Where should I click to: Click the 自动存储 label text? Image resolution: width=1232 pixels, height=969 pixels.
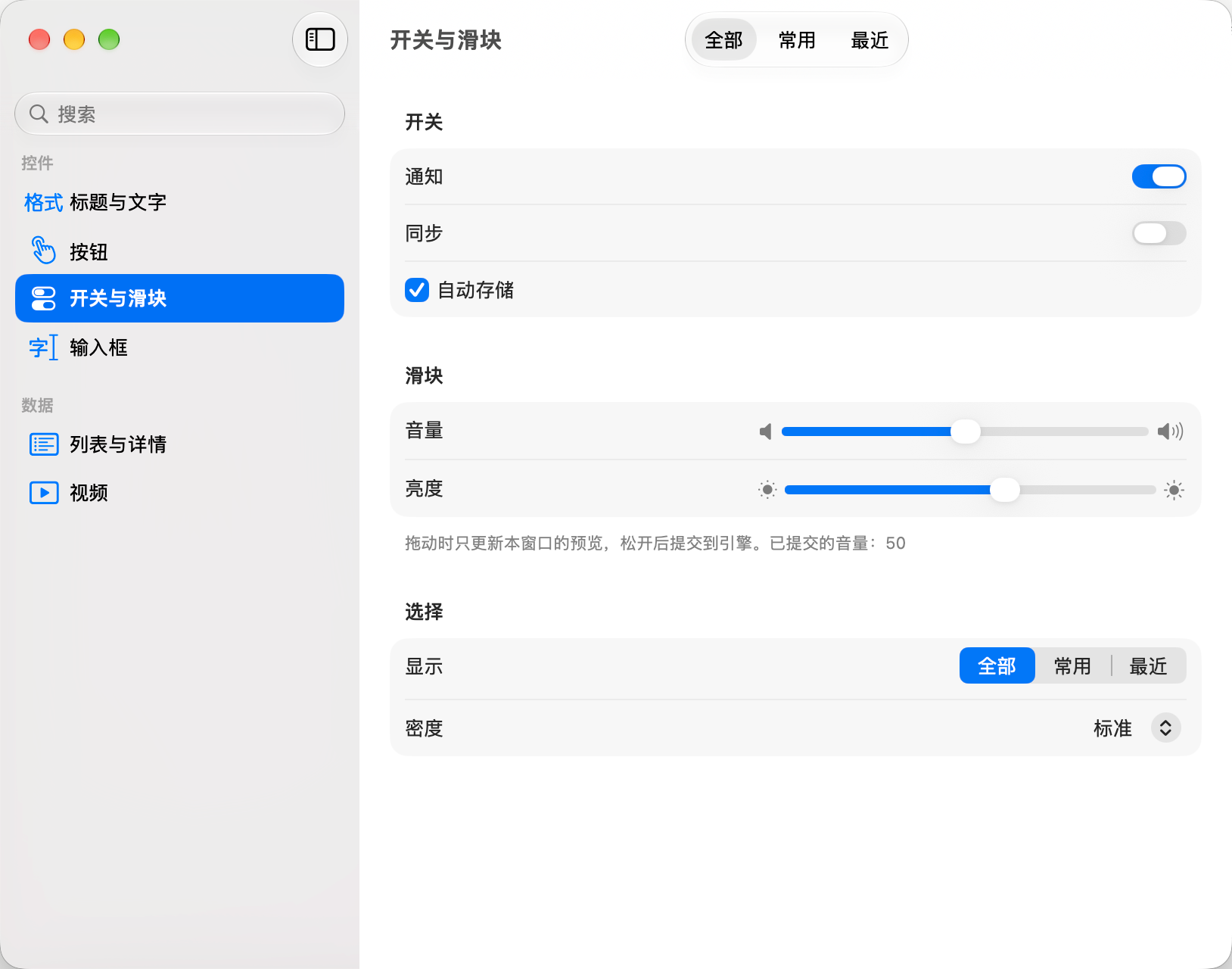click(476, 290)
